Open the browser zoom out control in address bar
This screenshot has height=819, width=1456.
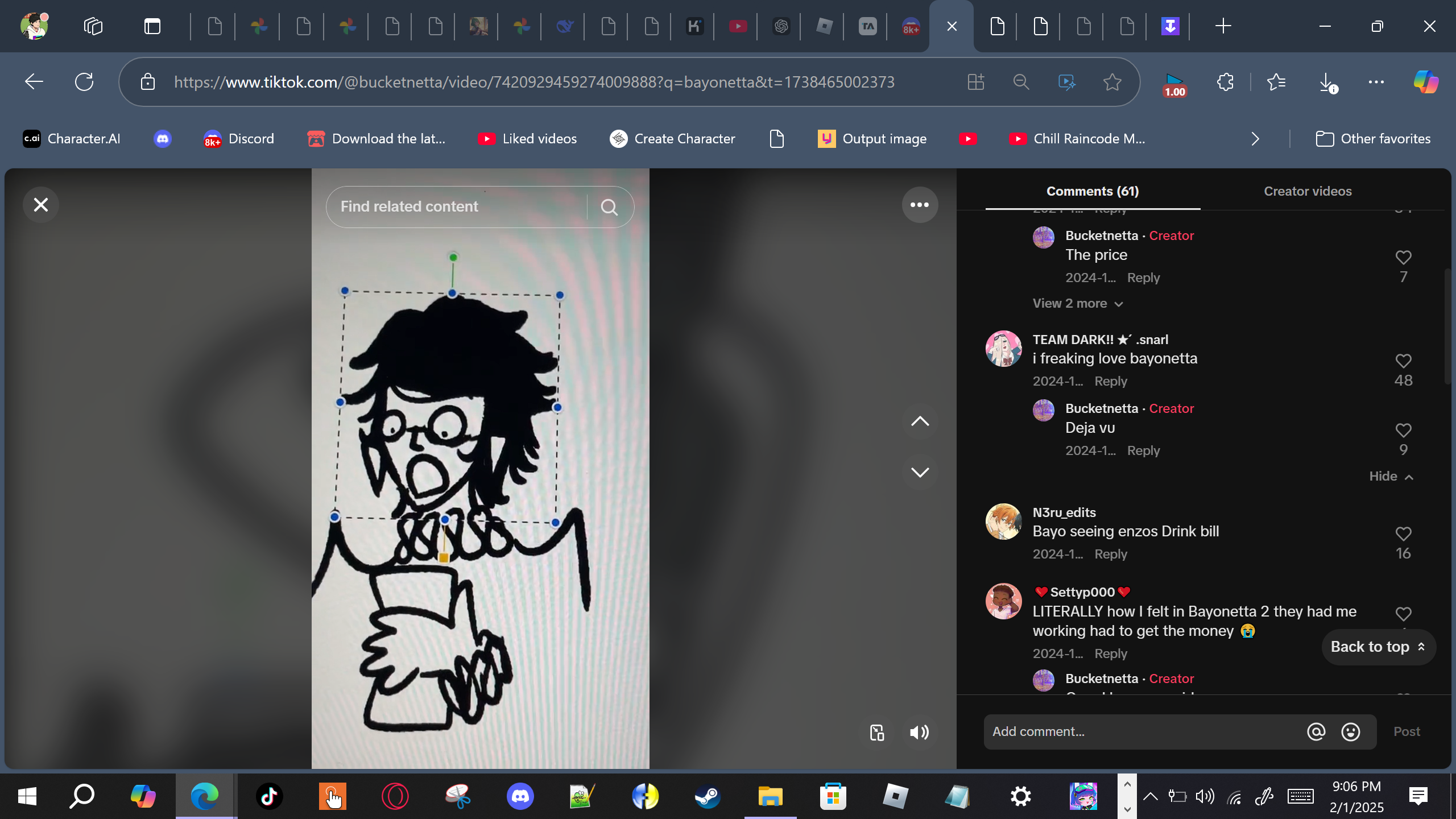[x=1021, y=82]
